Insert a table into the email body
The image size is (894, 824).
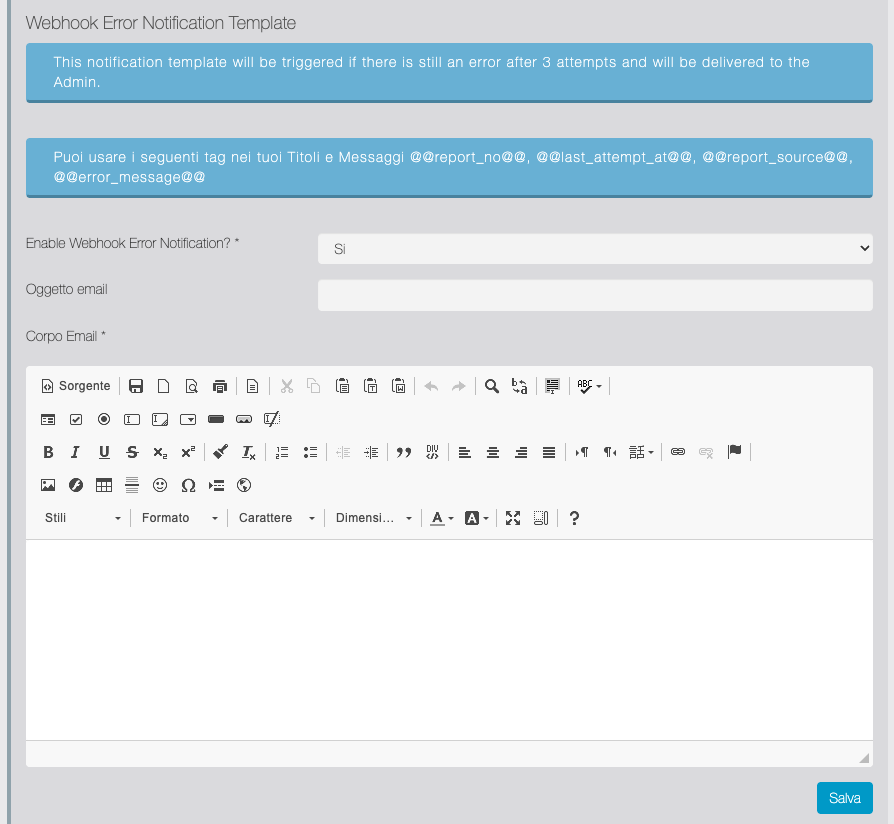pos(103,485)
